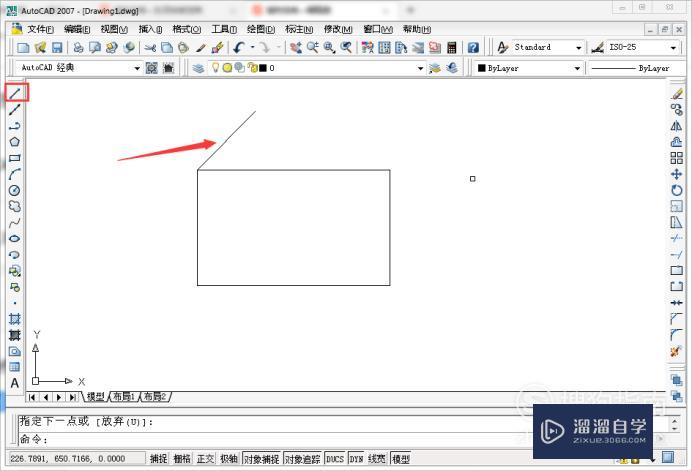The image size is (692, 471).
Task: Select the Table tool
Action: tap(15, 367)
